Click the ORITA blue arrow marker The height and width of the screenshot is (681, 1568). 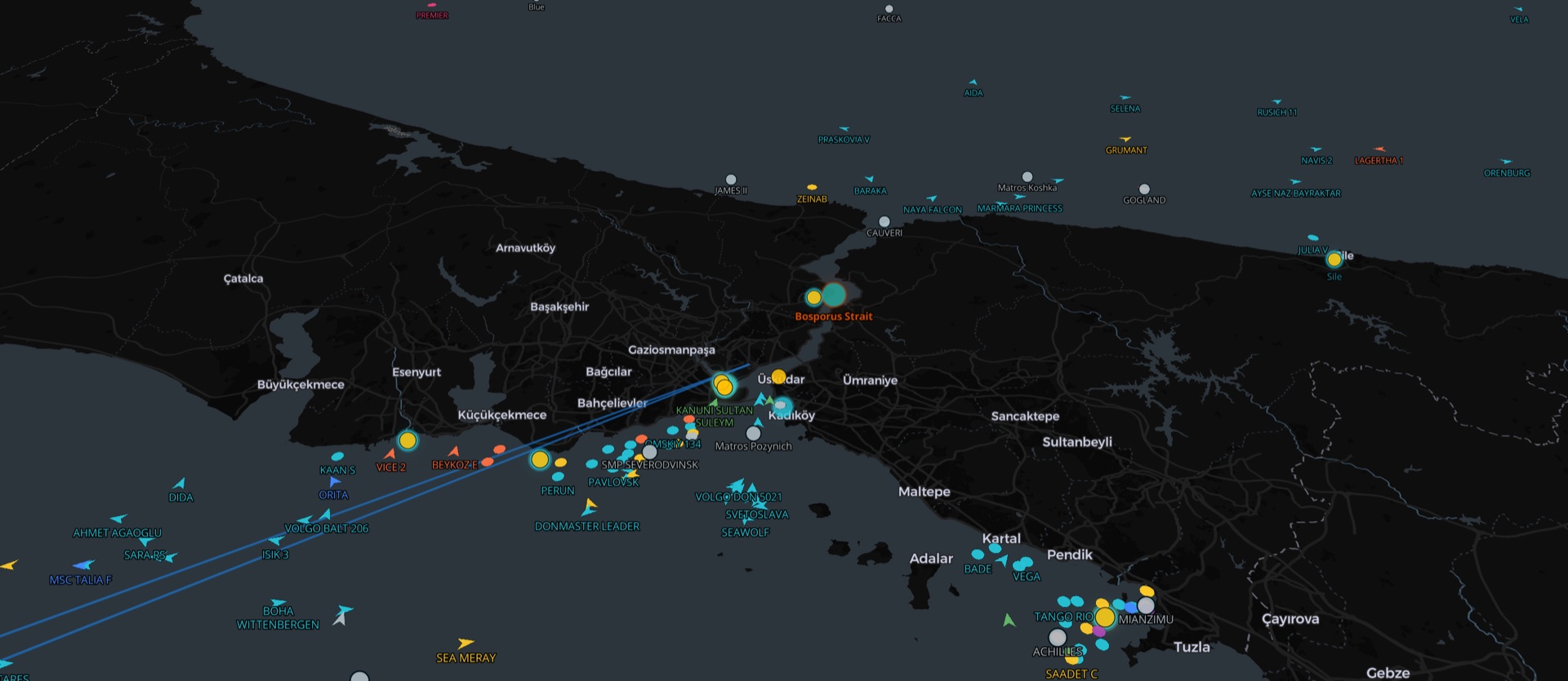[334, 483]
